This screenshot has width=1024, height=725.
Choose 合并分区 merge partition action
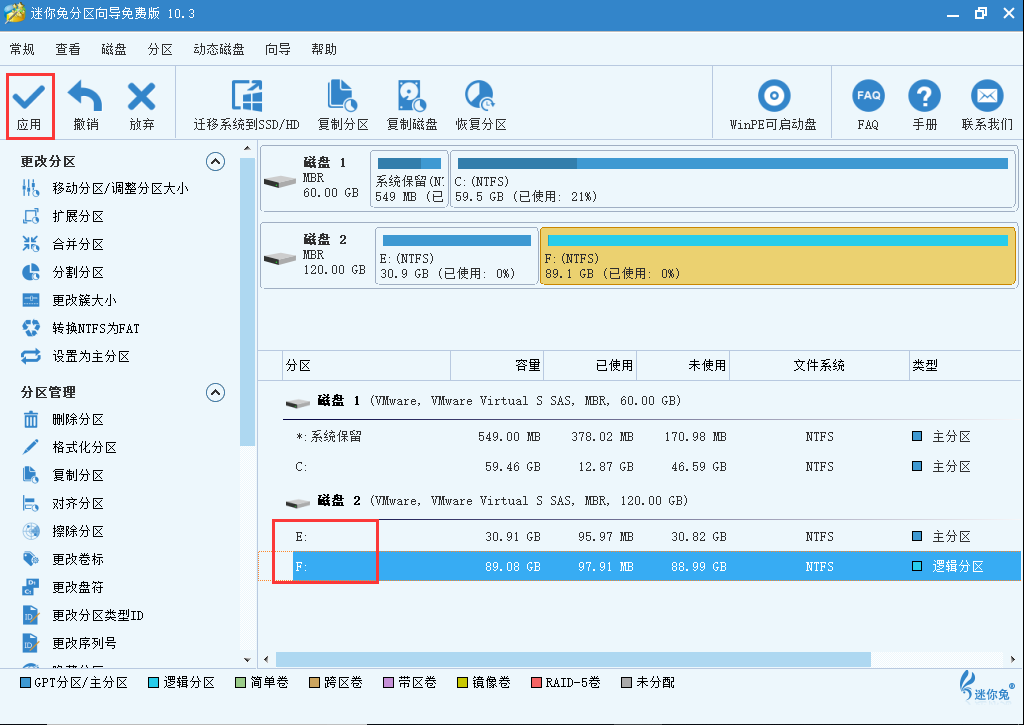pos(63,244)
